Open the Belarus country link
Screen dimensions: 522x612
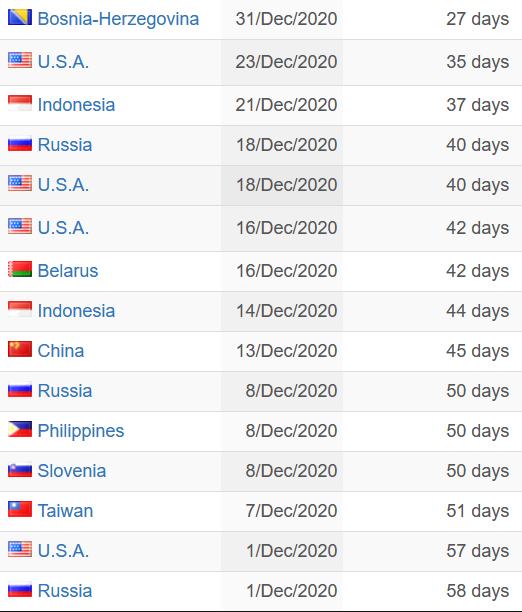(x=68, y=270)
